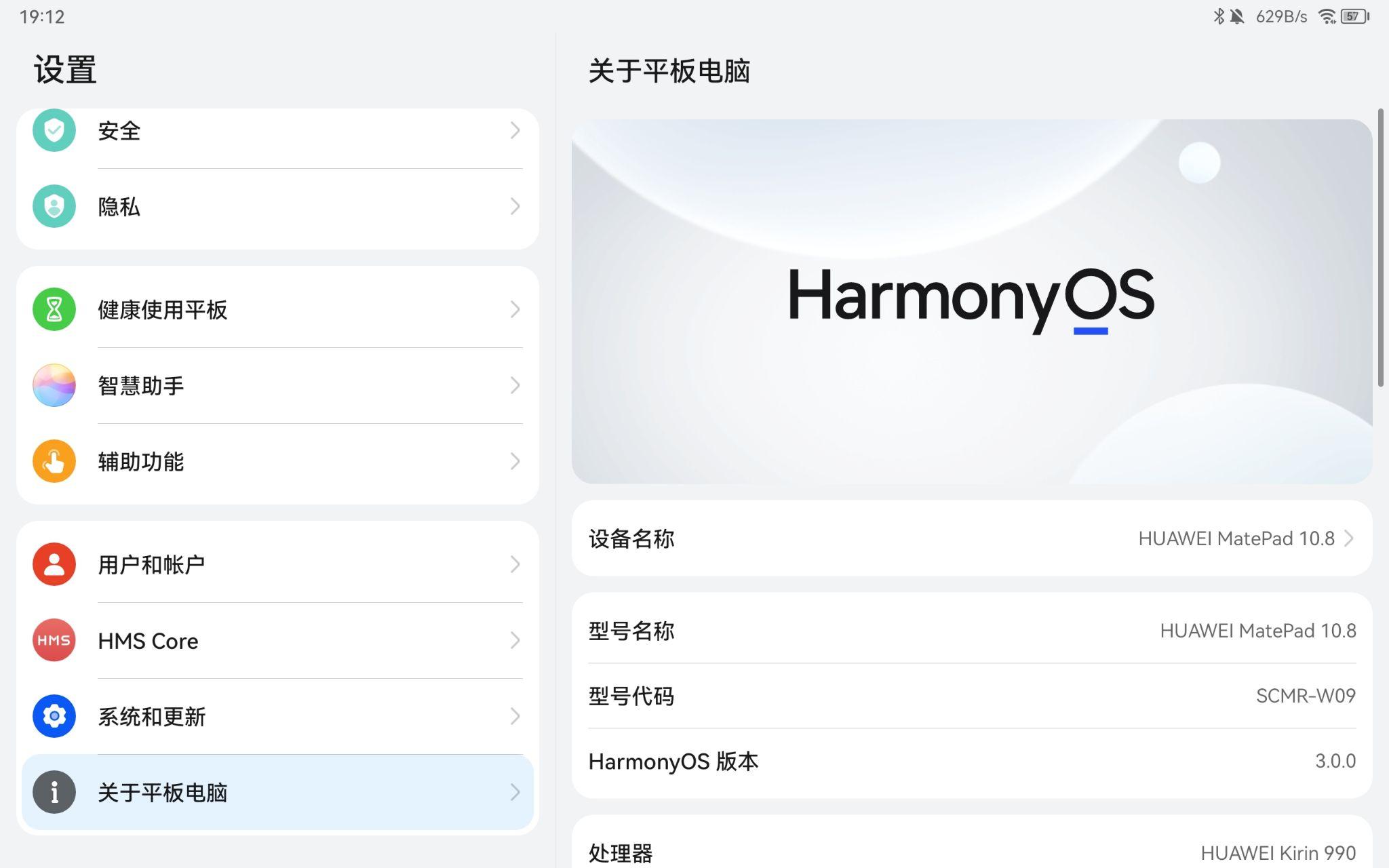Tap the chevron on the 设备名称 row

1349,538
